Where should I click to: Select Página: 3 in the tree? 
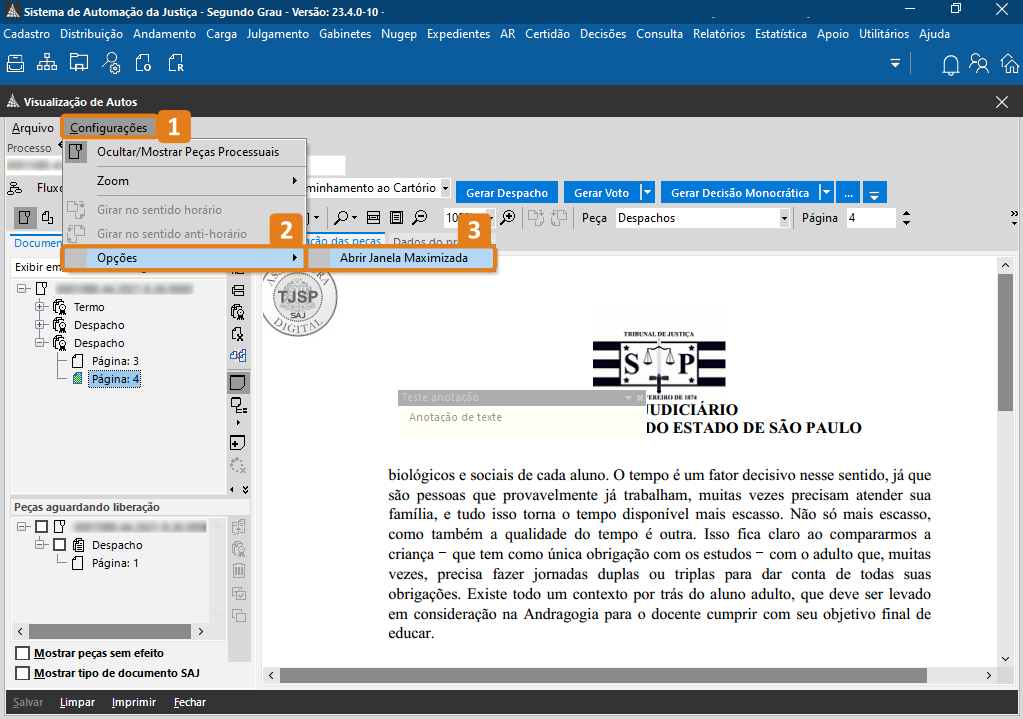coord(115,361)
